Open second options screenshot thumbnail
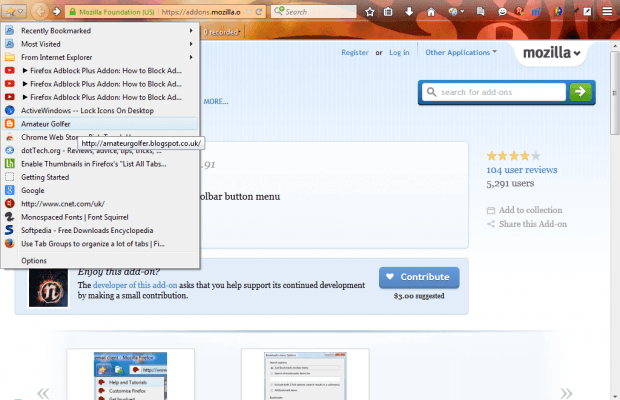620x400 pixels. click(x=305, y=376)
